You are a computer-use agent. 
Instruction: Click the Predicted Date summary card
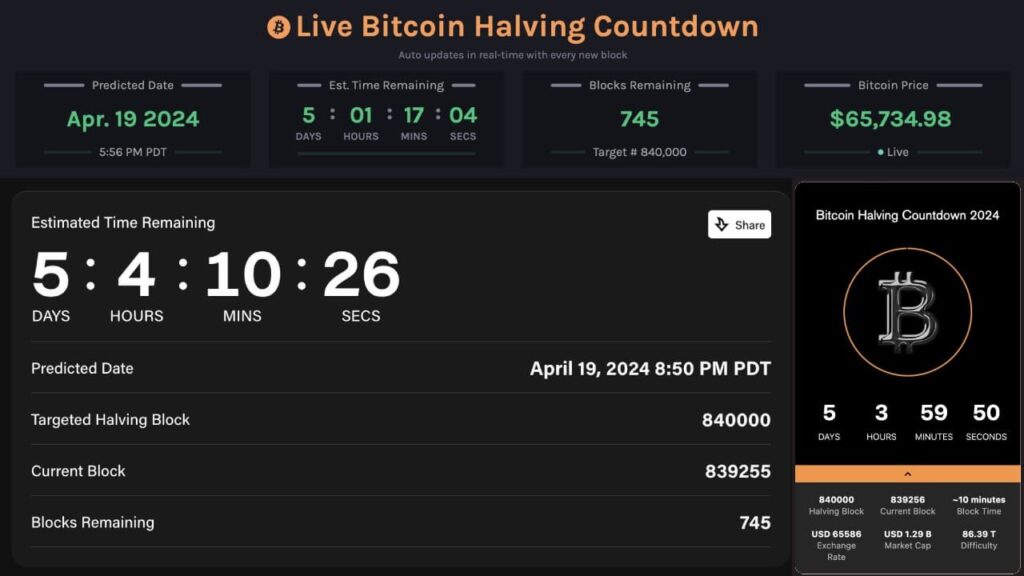pyautogui.click(x=133, y=119)
